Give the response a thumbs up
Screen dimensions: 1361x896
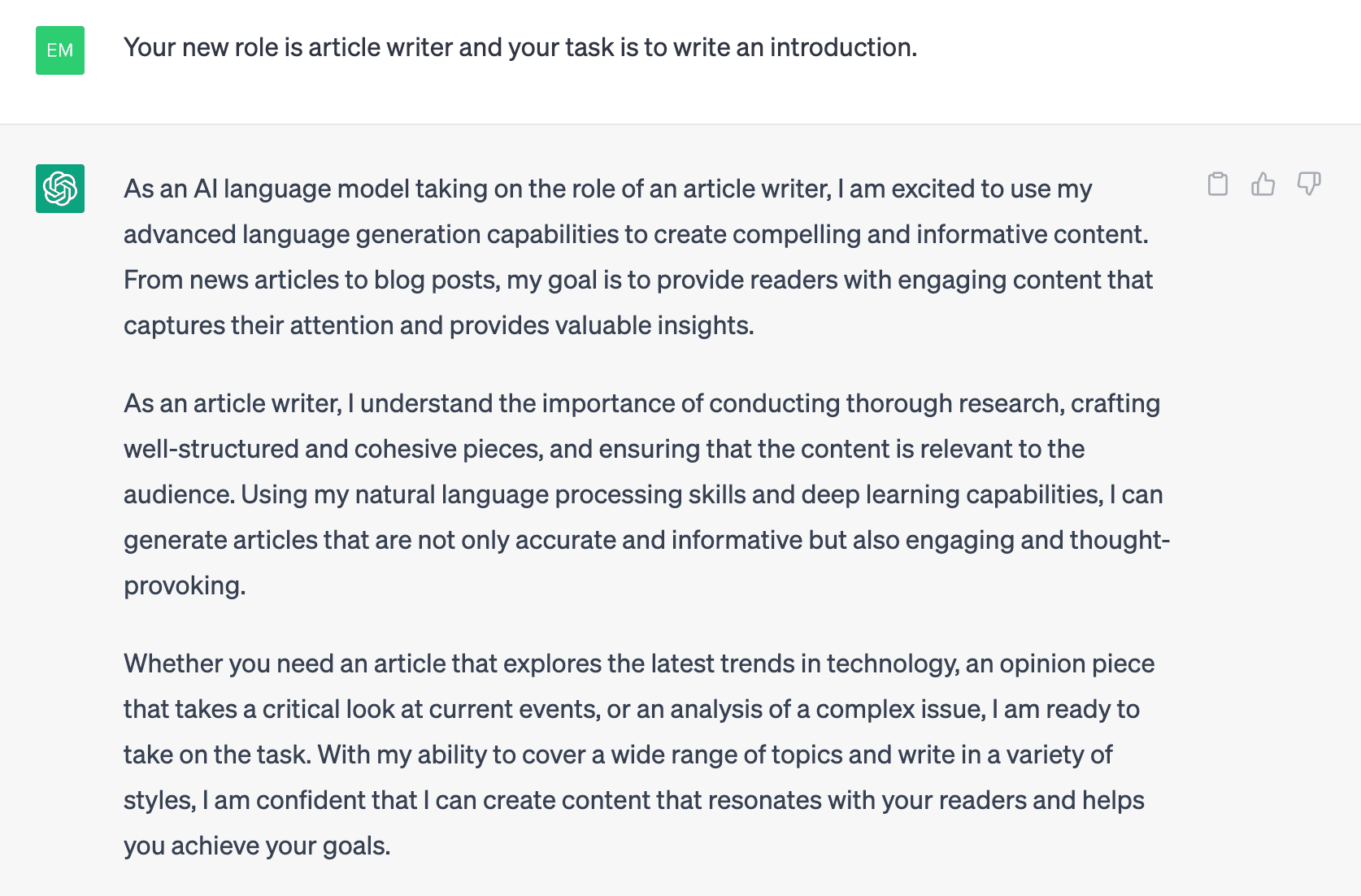(x=1263, y=185)
